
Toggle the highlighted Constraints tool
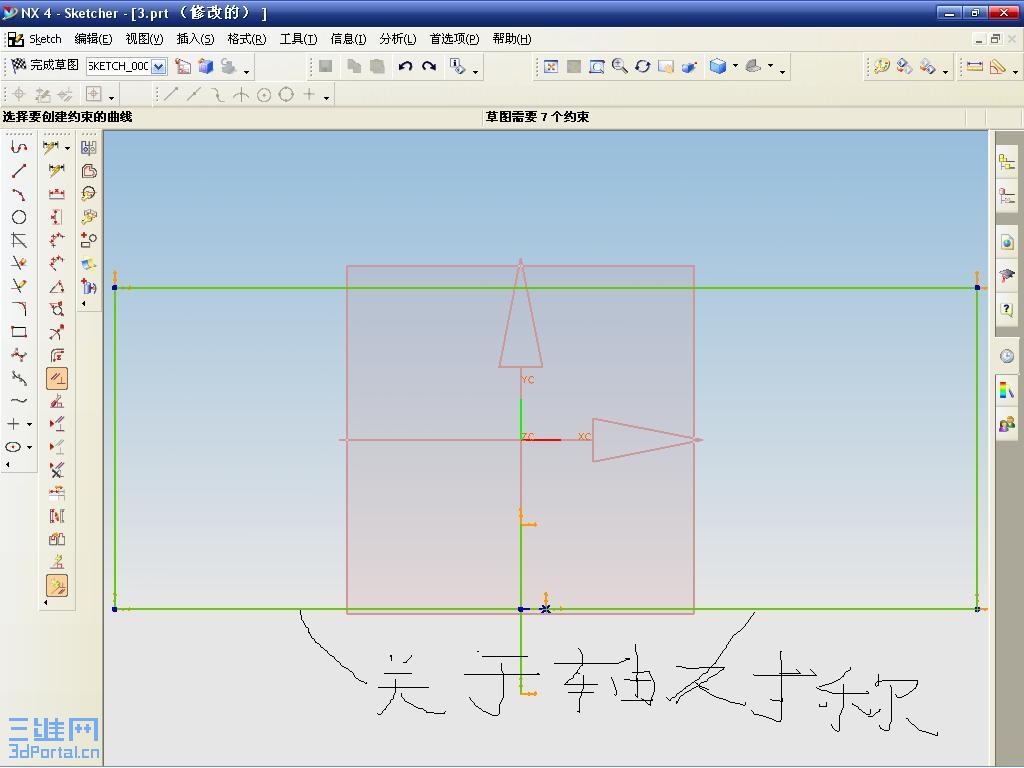coord(57,379)
